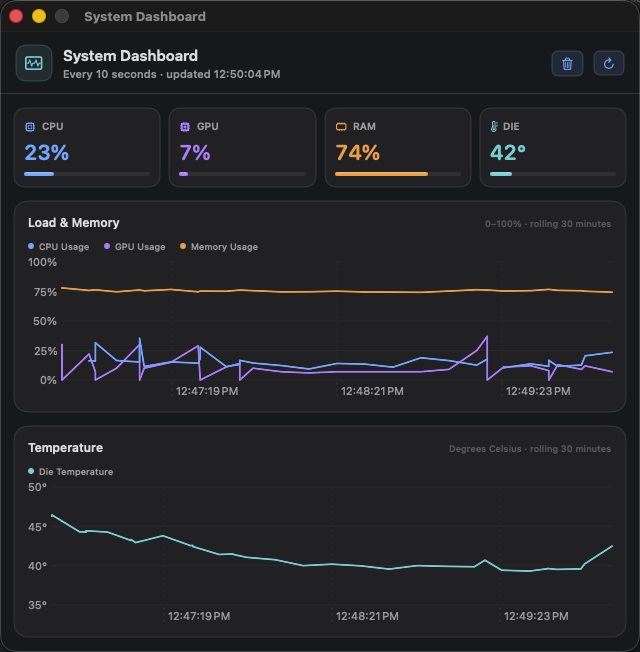
Task: Click the RAM usage progress bar
Action: coord(398,174)
